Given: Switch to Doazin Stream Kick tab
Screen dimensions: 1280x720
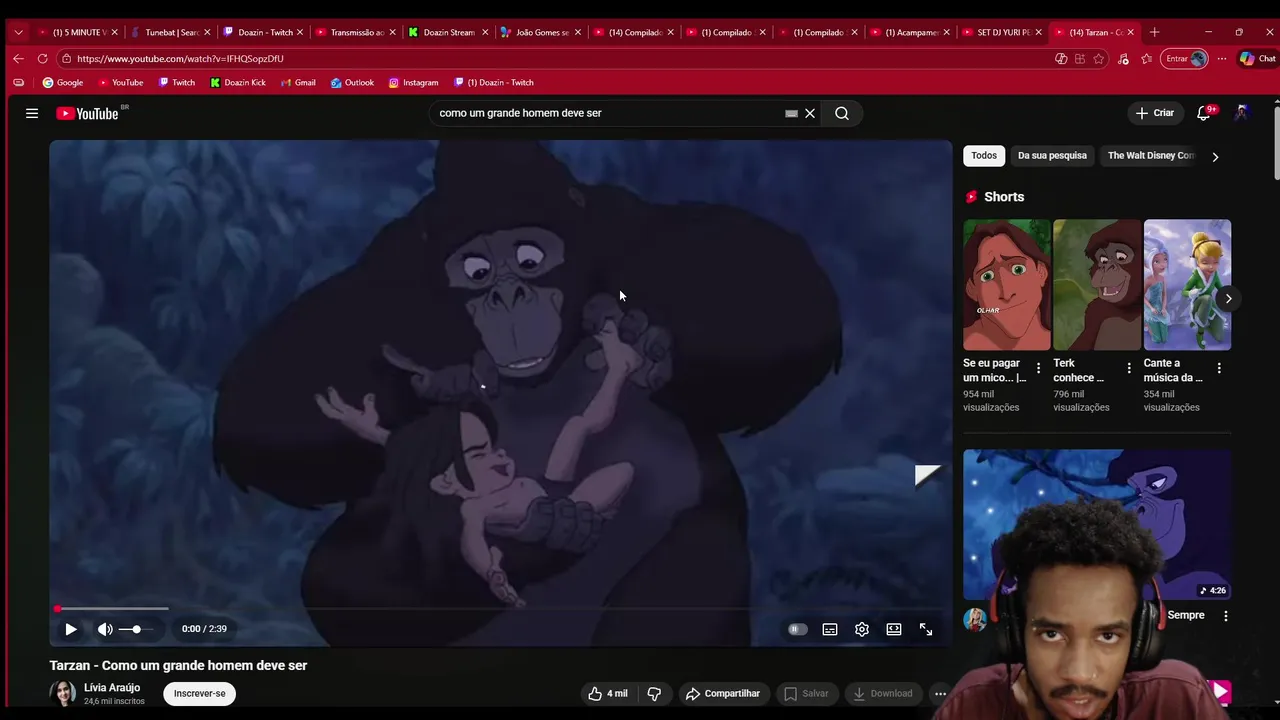Looking at the screenshot, I should click(x=447, y=32).
